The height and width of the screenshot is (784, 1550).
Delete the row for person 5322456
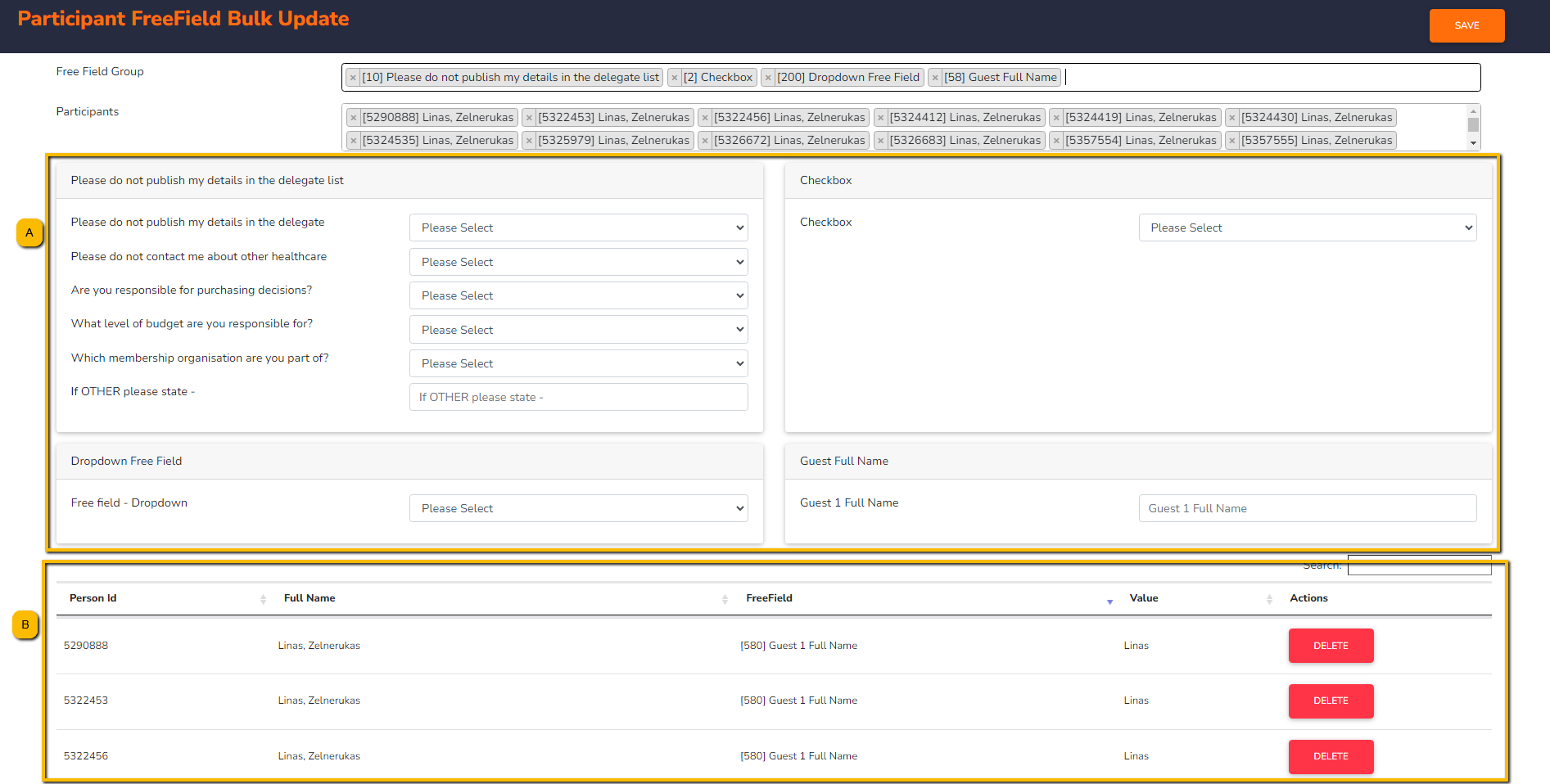(x=1331, y=756)
